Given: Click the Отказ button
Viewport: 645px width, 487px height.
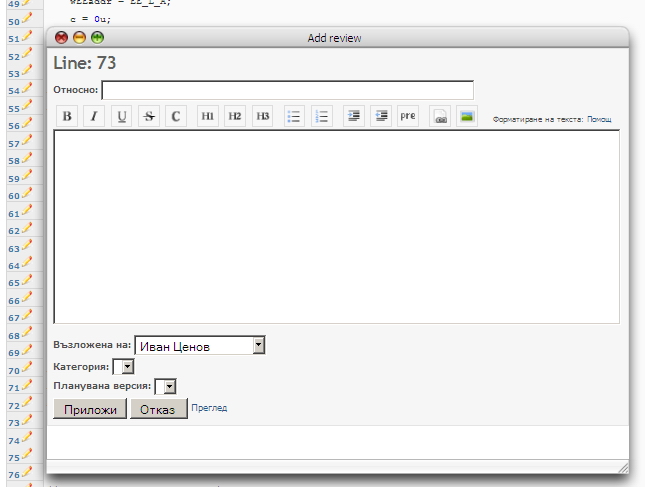Looking at the screenshot, I should (159, 409).
